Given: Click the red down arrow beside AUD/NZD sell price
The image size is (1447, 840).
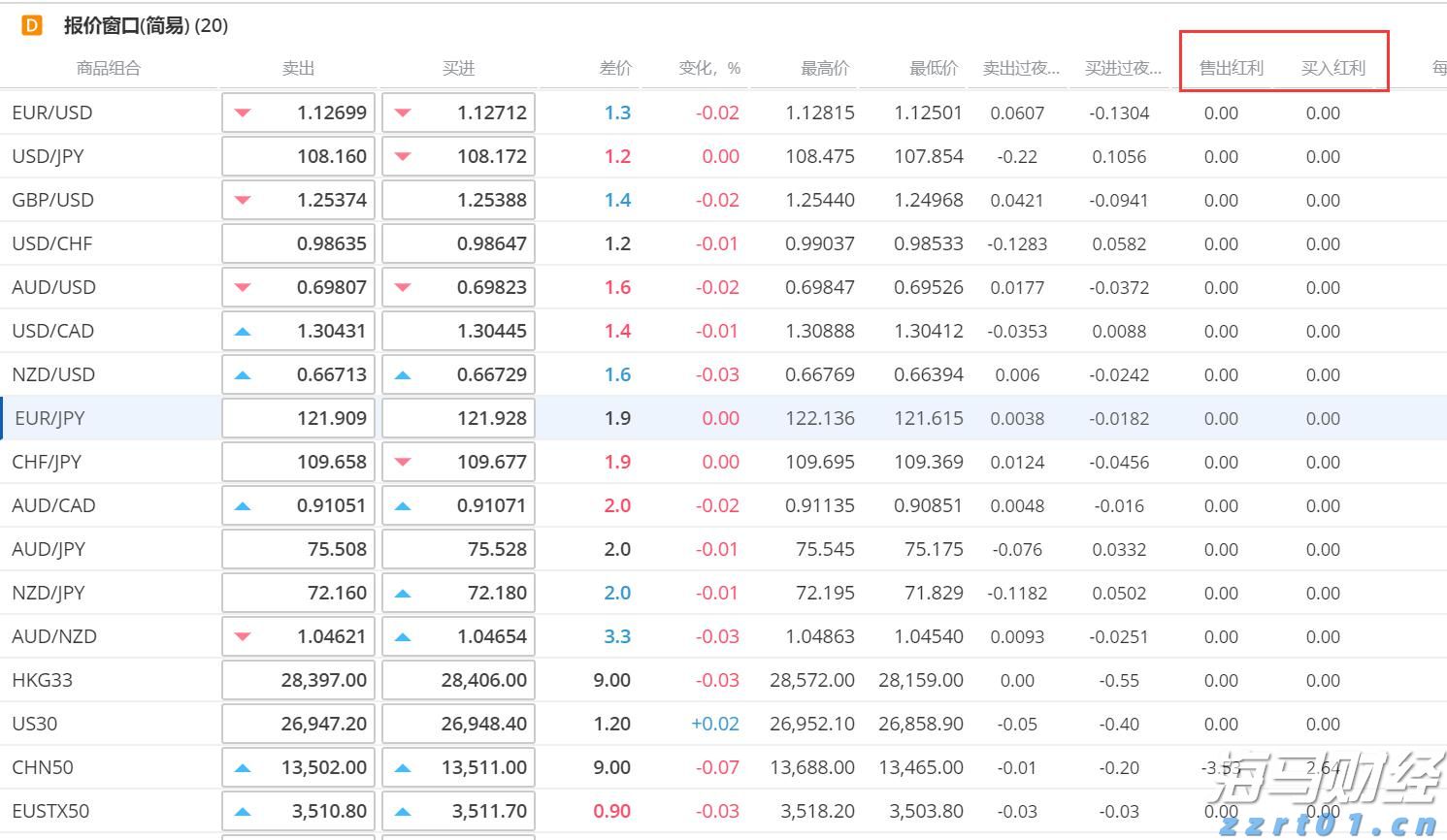Looking at the screenshot, I should coord(244,635).
